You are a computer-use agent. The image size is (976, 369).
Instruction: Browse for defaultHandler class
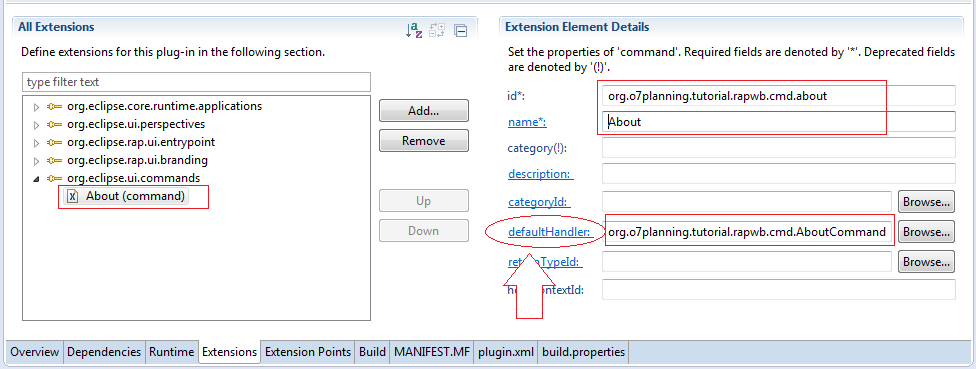926,231
